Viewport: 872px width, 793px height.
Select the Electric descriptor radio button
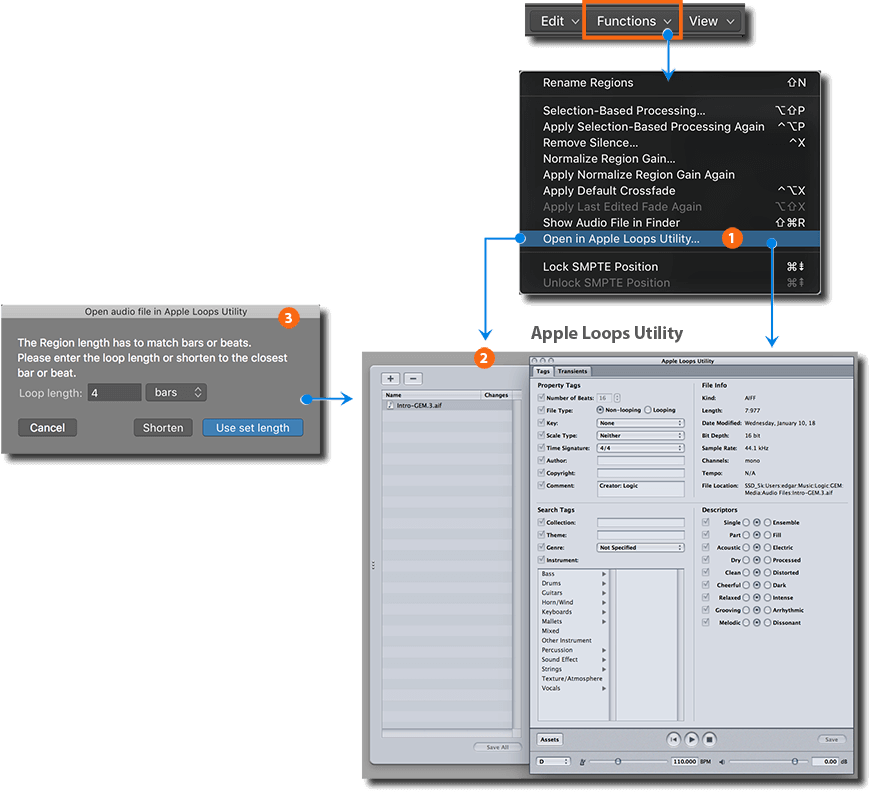768,548
